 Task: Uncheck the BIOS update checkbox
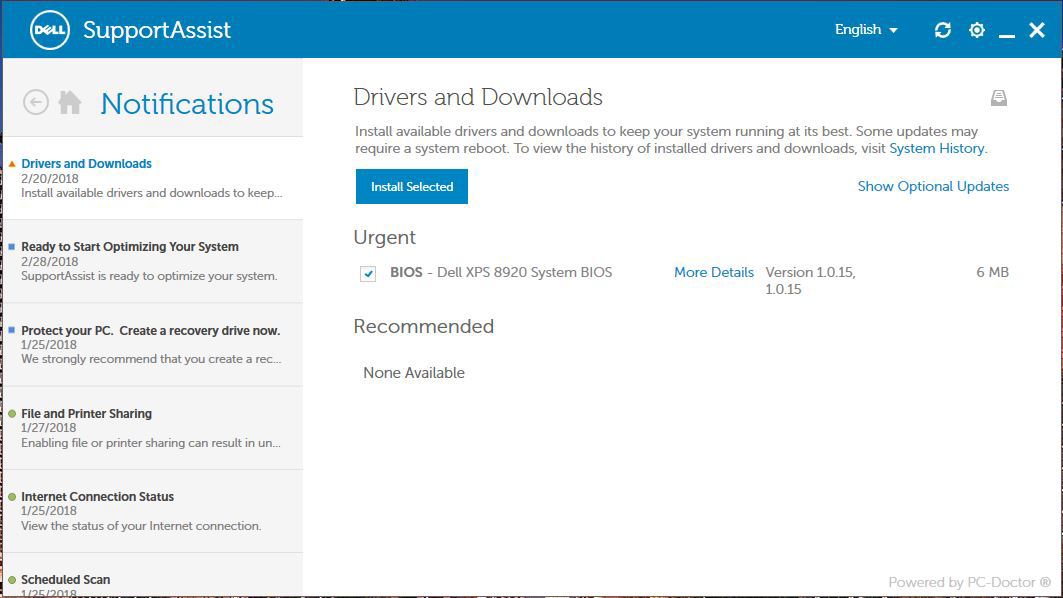click(368, 273)
